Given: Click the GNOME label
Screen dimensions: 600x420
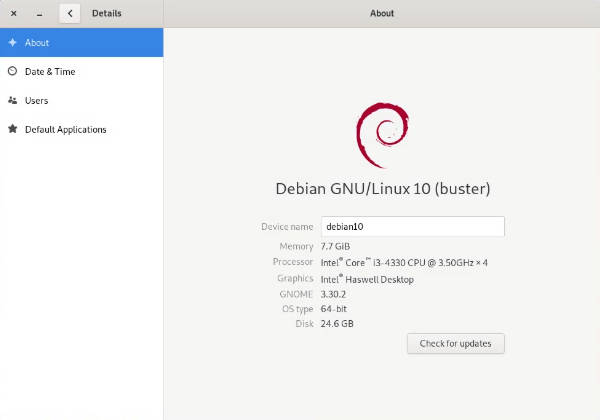Looking at the screenshot, I should pos(296,294).
